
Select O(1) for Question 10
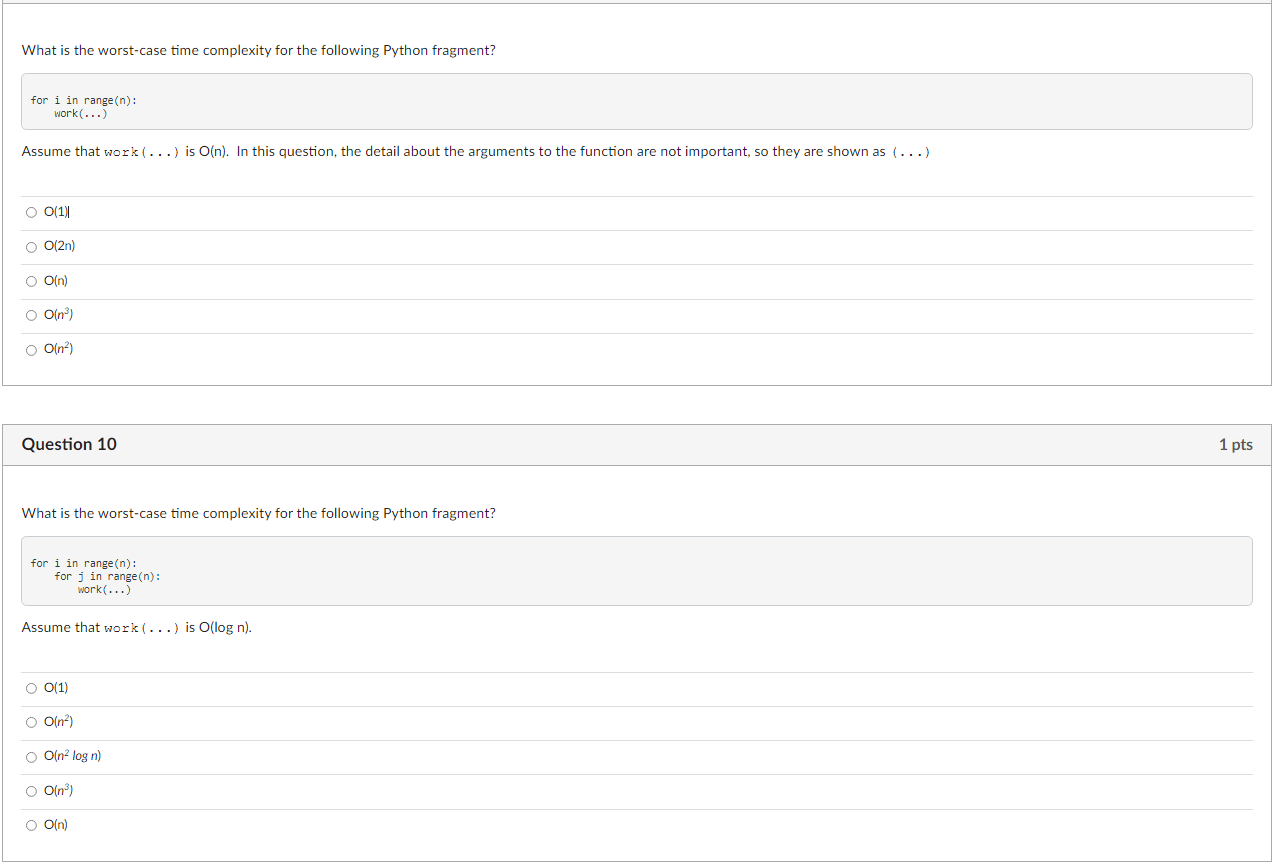click(31, 687)
